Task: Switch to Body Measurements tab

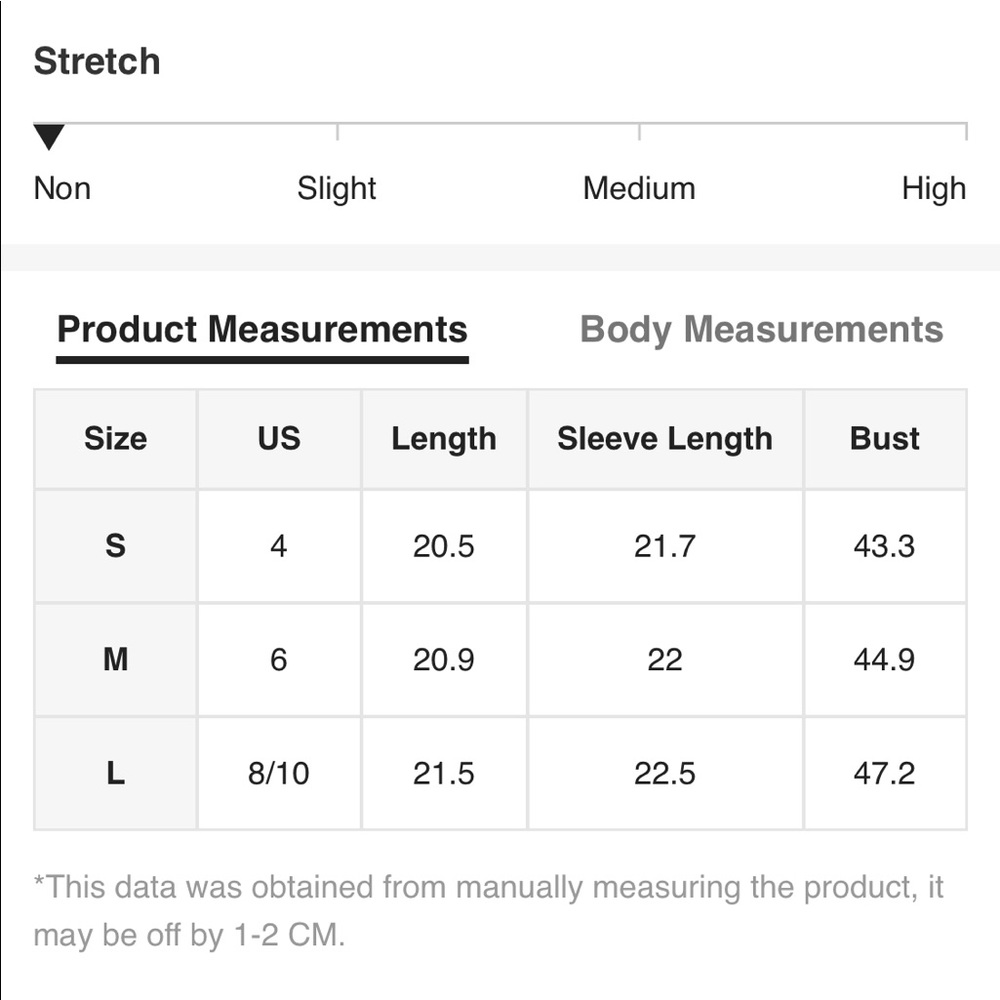Action: click(761, 330)
